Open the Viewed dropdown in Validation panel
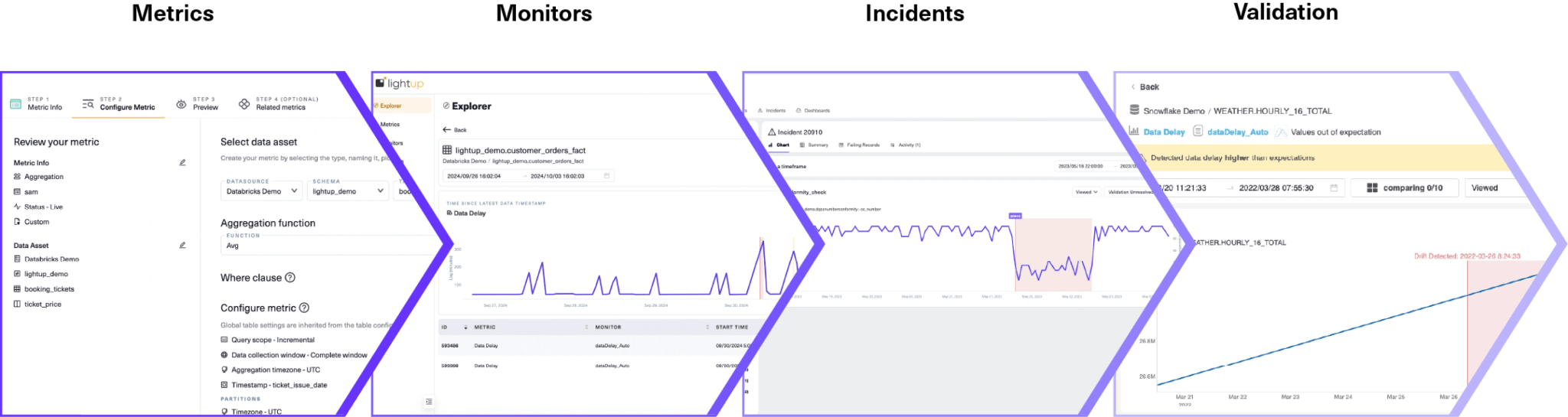The height and width of the screenshot is (417, 1568). (x=1493, y=187)
